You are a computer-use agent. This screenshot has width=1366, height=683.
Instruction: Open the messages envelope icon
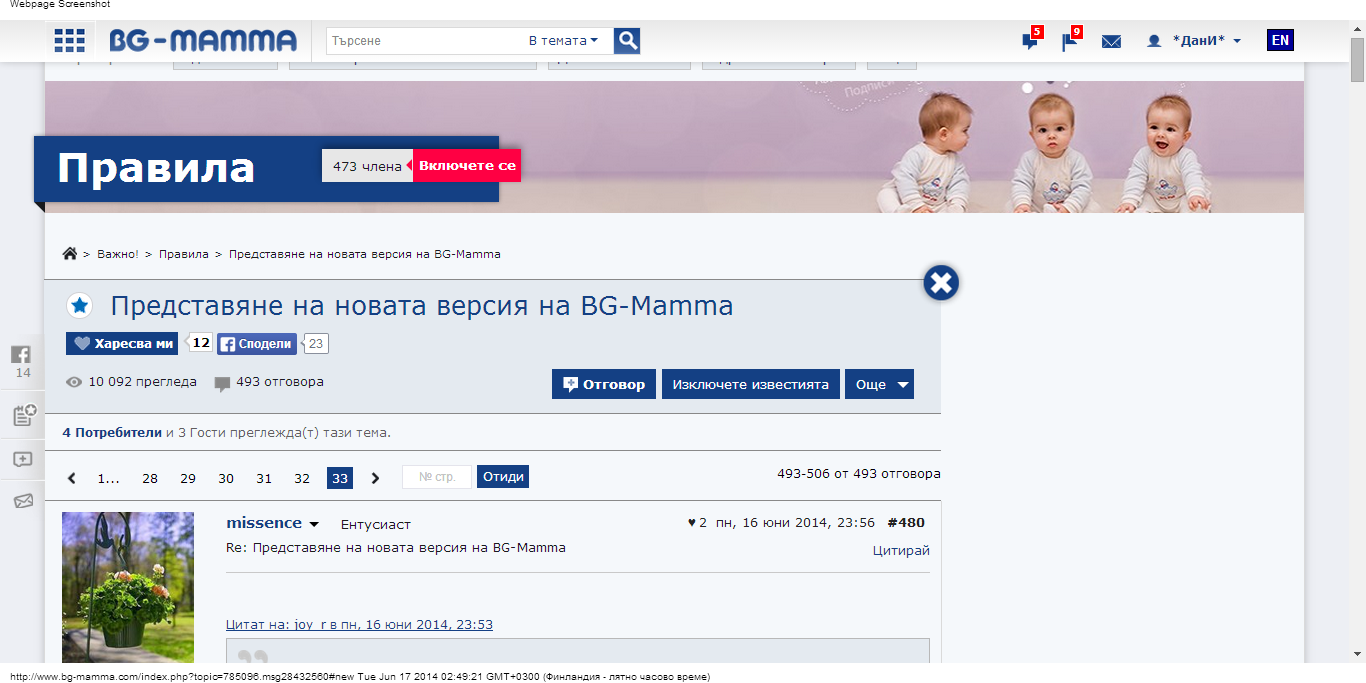tap(1111, 41)
